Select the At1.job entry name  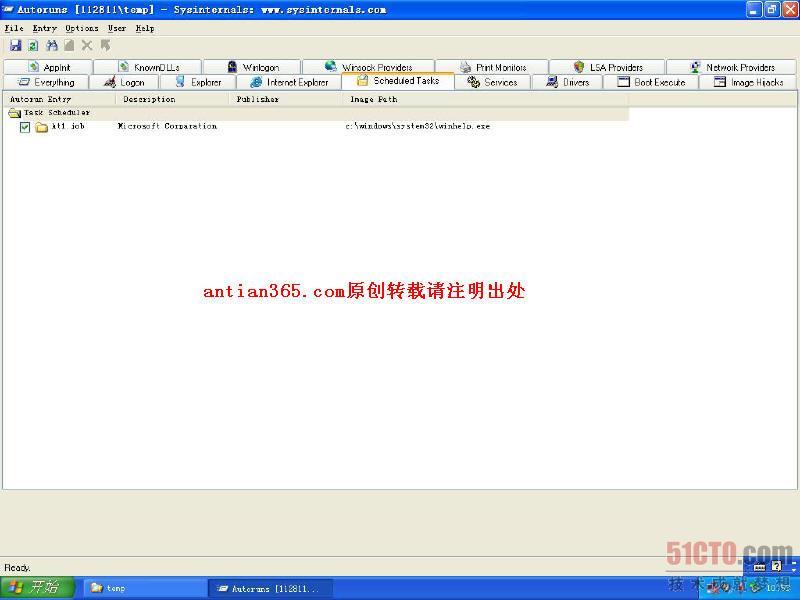coord(68,126)
